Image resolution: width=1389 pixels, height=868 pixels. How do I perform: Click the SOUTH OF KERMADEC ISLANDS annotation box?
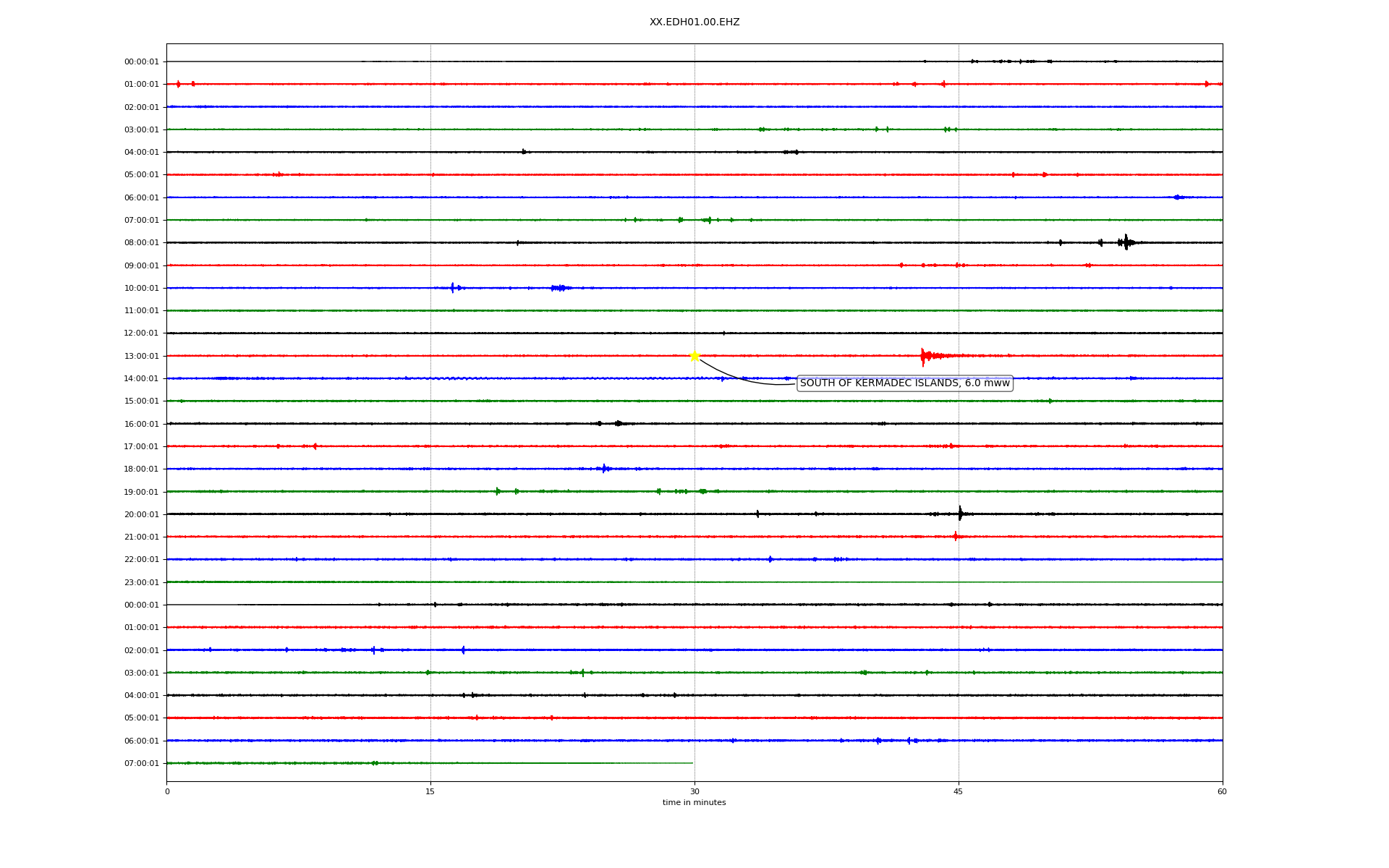click(x=904, y=383)
